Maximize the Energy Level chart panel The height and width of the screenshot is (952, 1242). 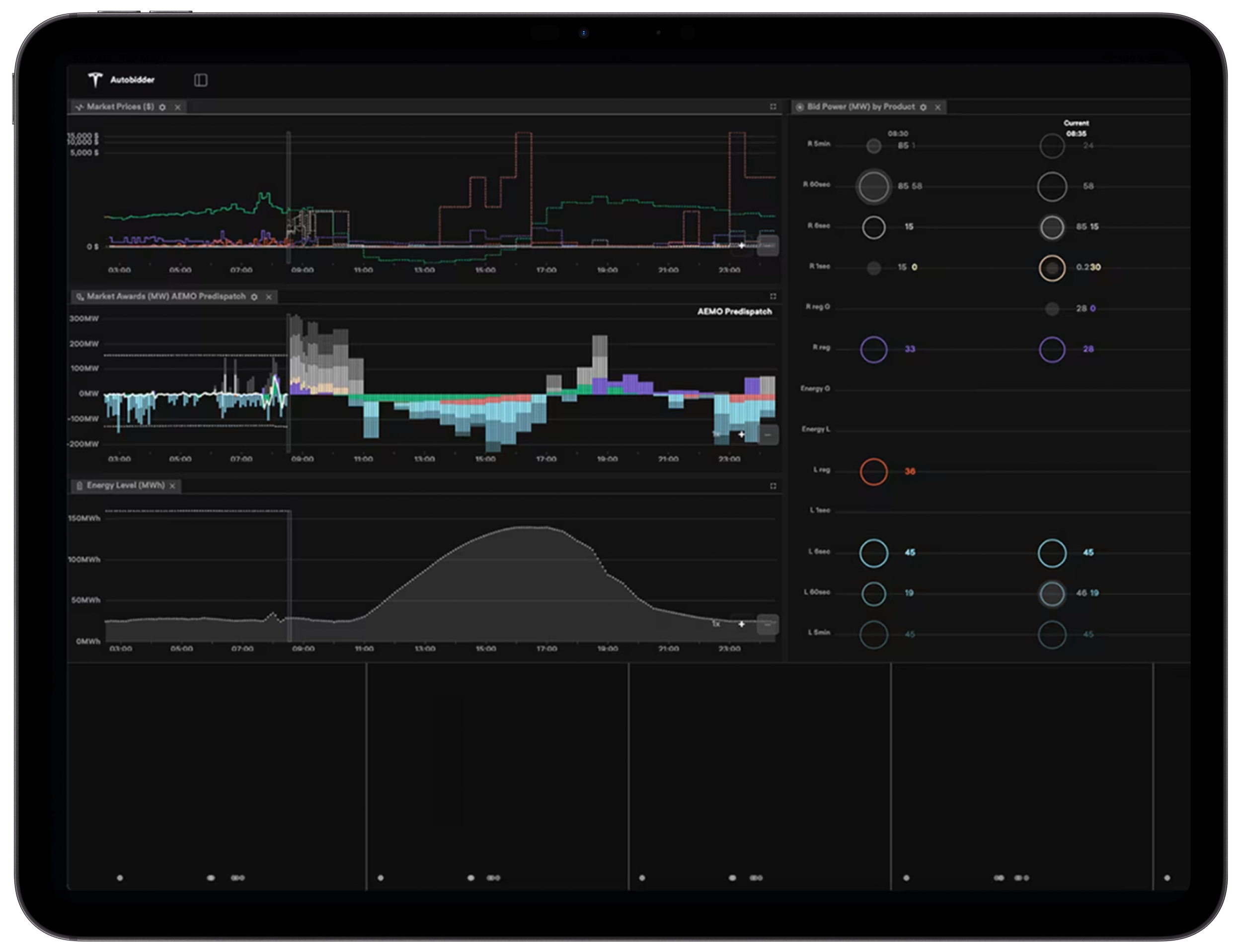(773, 486)
